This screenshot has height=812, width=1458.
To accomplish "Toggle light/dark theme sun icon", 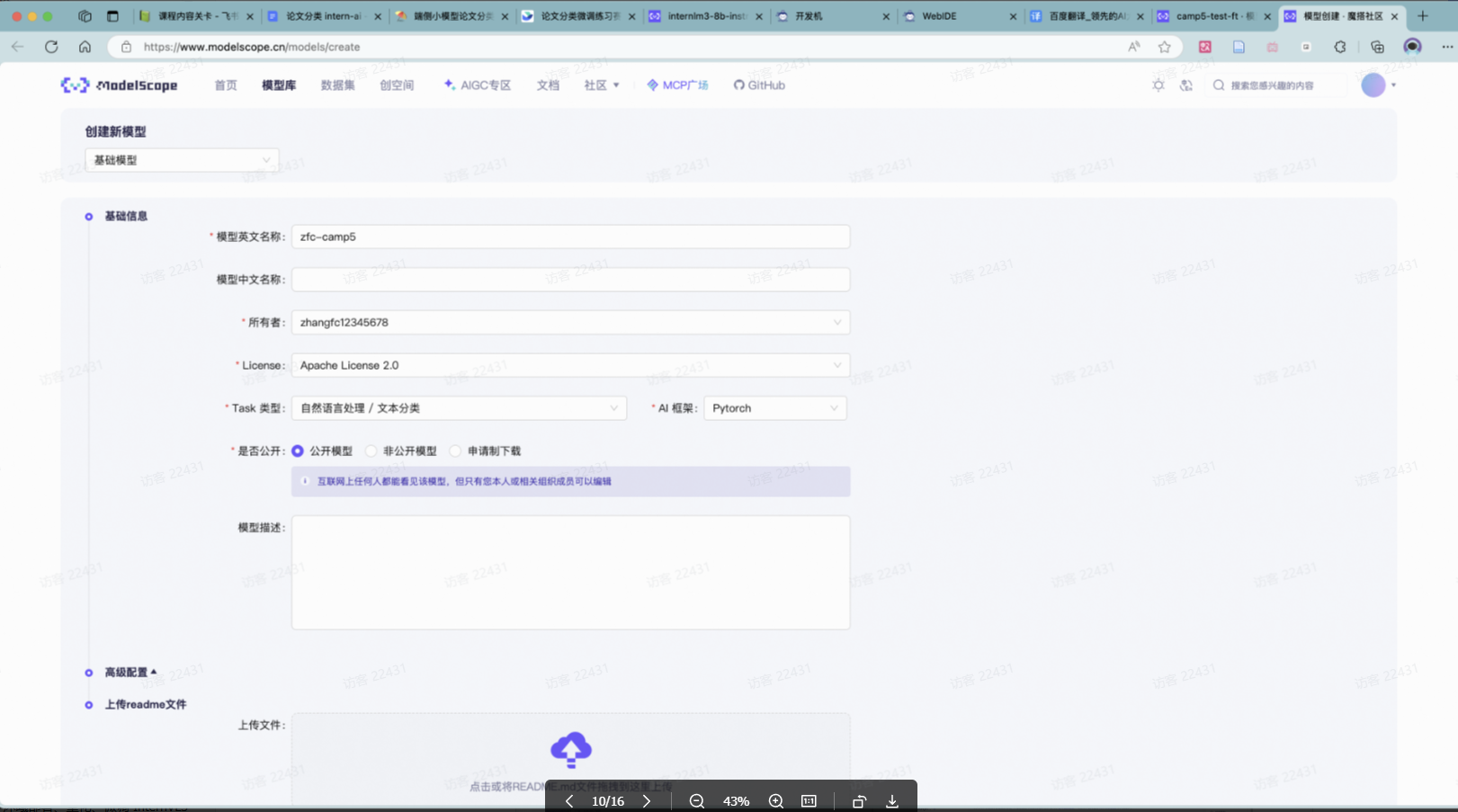I will click(x=1158, y=85).
